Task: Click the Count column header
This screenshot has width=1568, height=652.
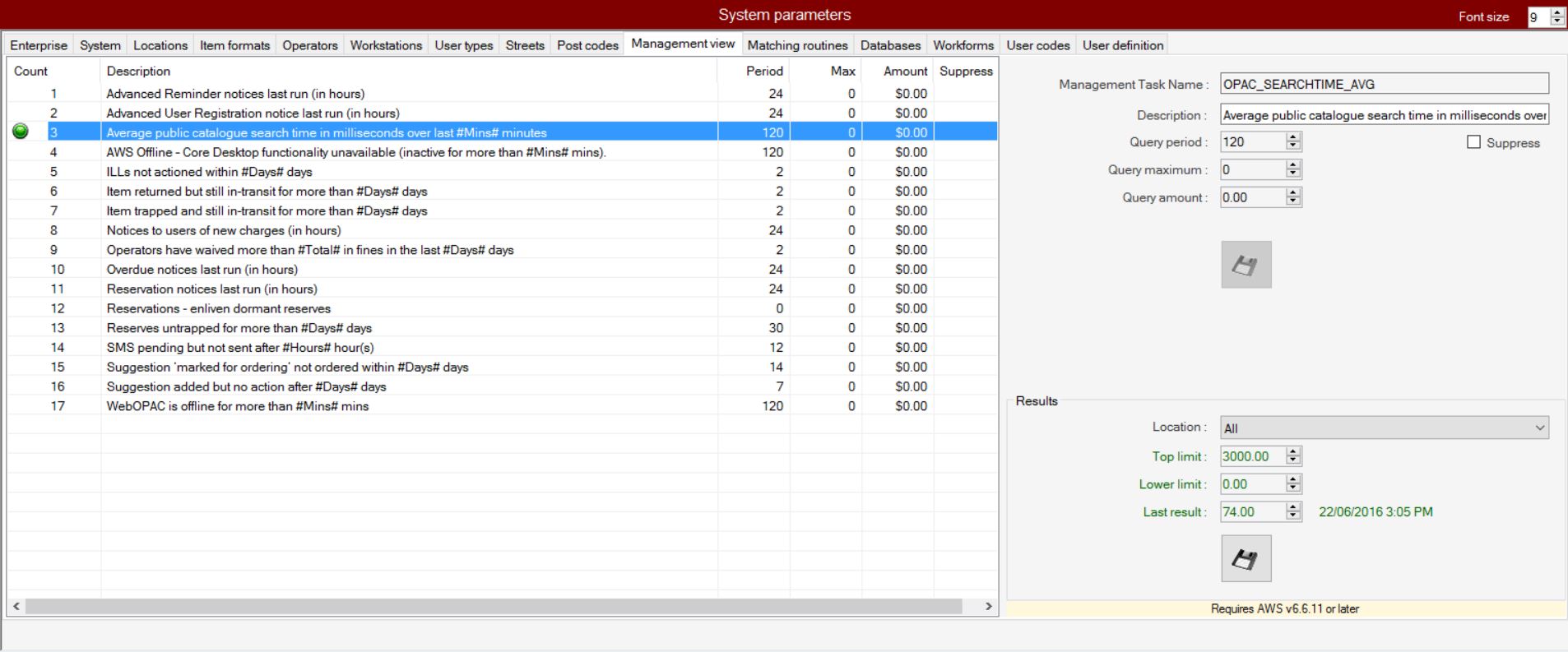Action: pos(54,72)
